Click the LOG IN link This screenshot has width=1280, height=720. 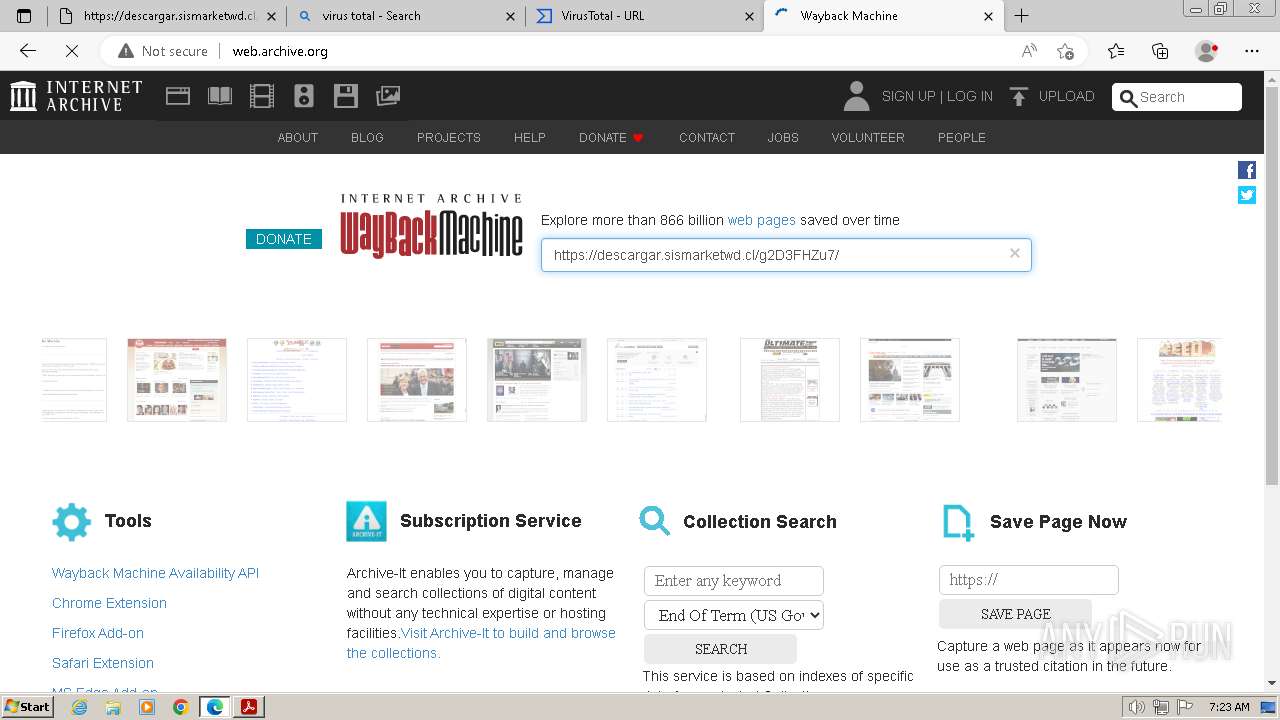(970, 96)
